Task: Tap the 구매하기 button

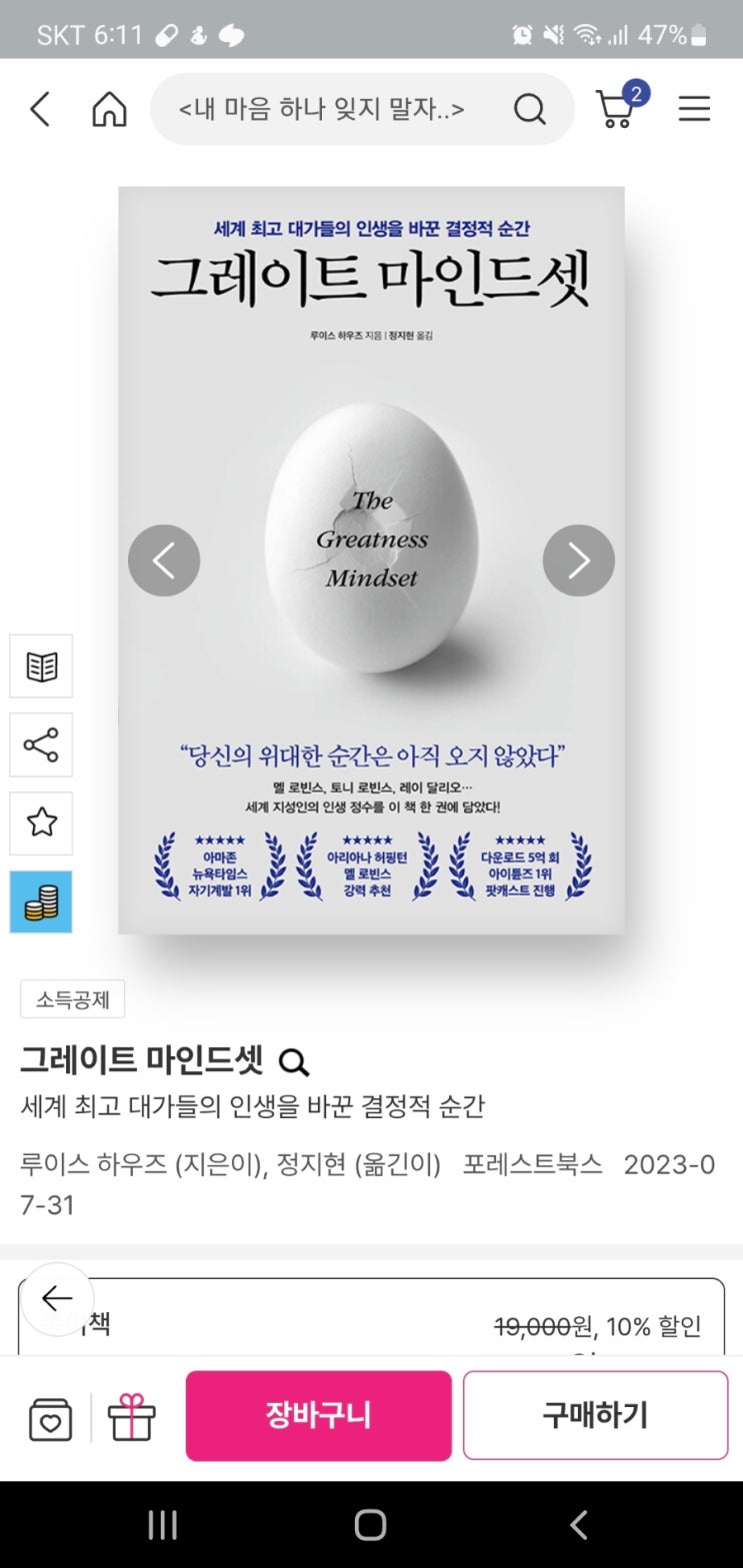Action: [x=595, y=1415]
